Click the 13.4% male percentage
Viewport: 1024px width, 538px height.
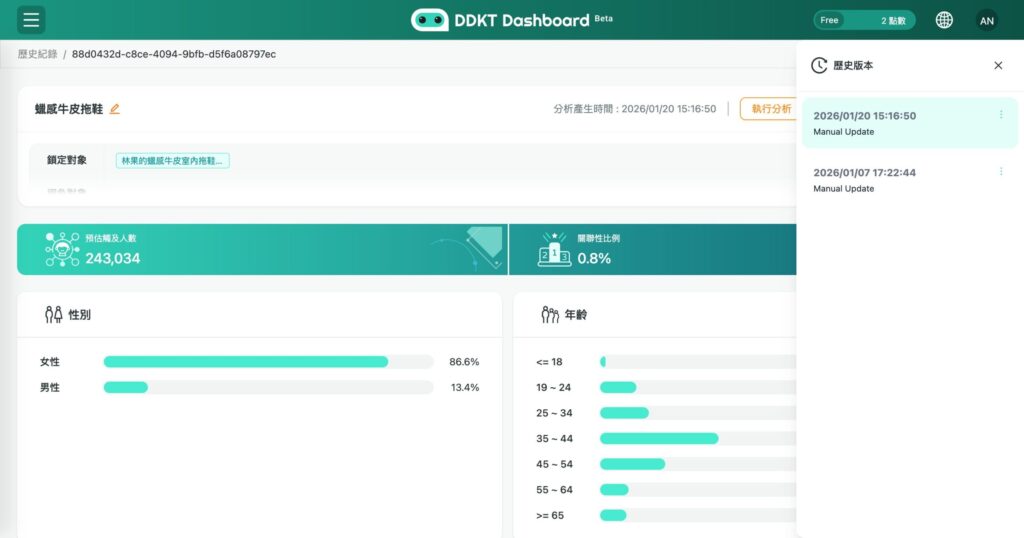click(465, 387)
